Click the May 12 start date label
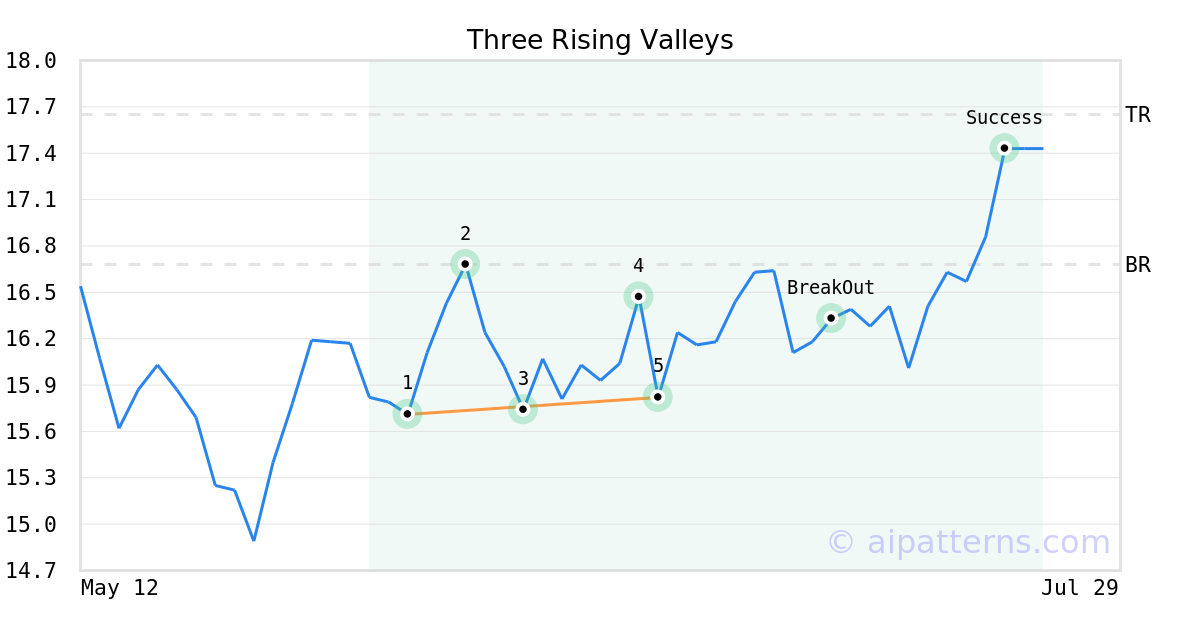1200x630 pixels. pos(120,588)
